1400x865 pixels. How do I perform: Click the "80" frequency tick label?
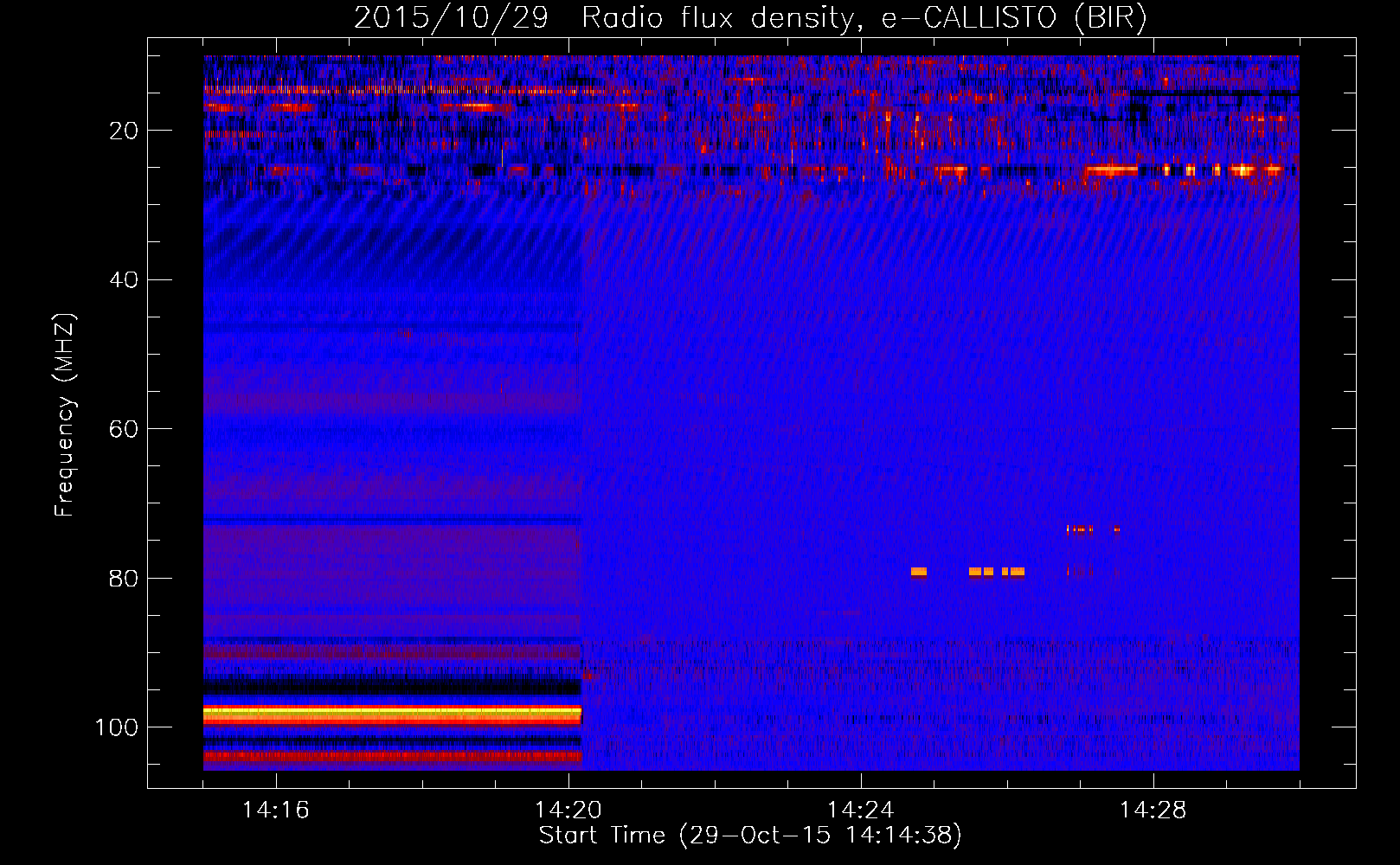point(124,578)
